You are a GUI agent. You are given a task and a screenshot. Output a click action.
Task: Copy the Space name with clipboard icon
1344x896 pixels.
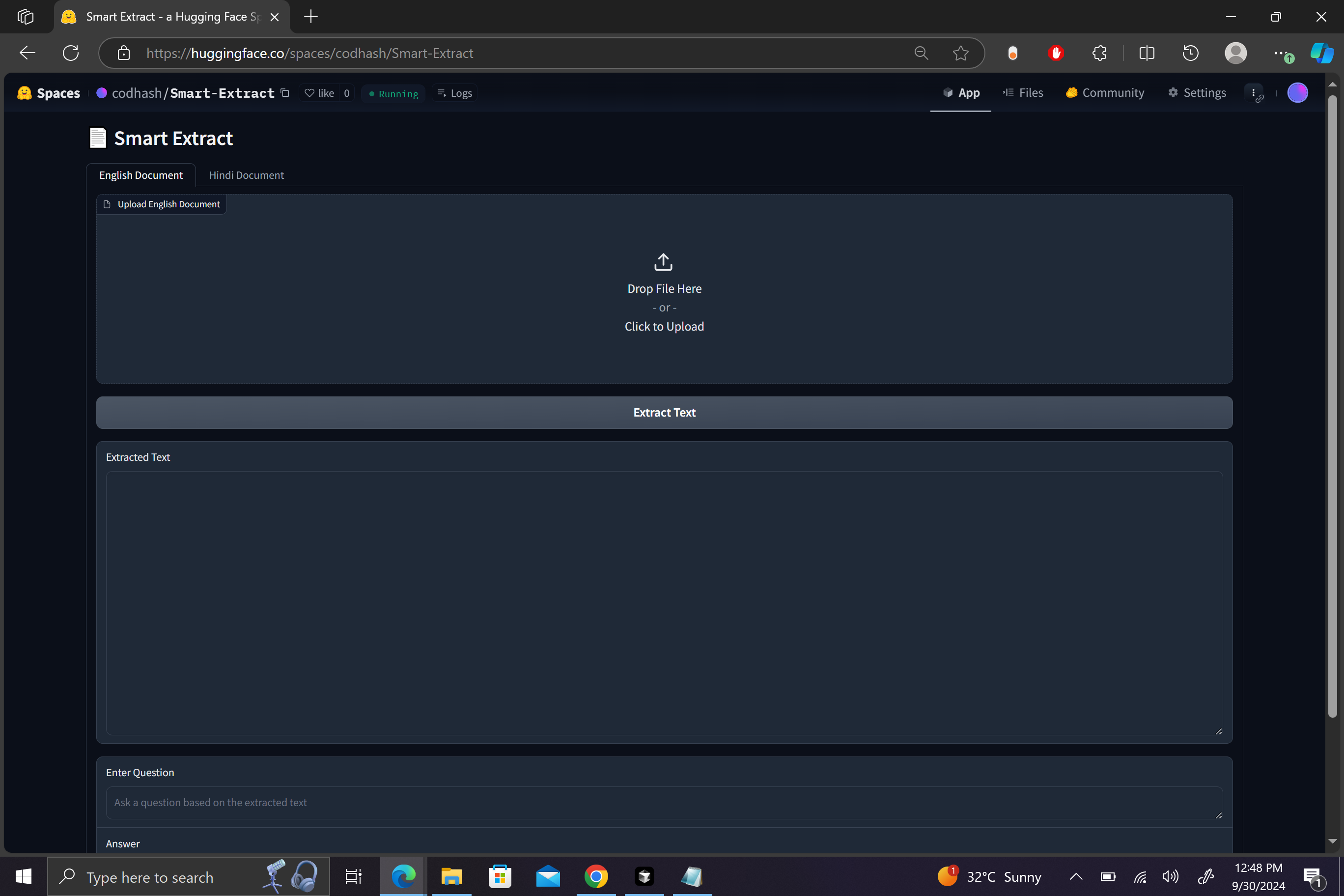(x=285, y=92)
